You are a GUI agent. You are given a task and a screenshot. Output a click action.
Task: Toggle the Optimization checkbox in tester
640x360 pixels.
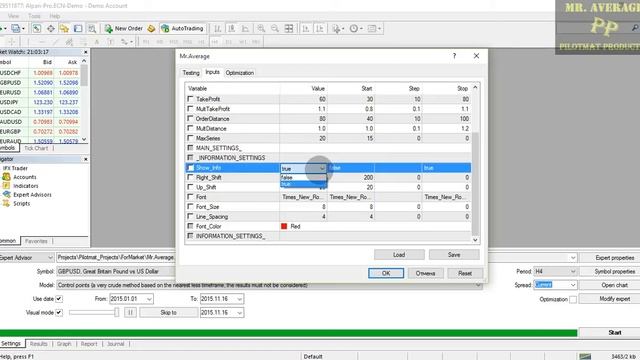pos(573,299)
